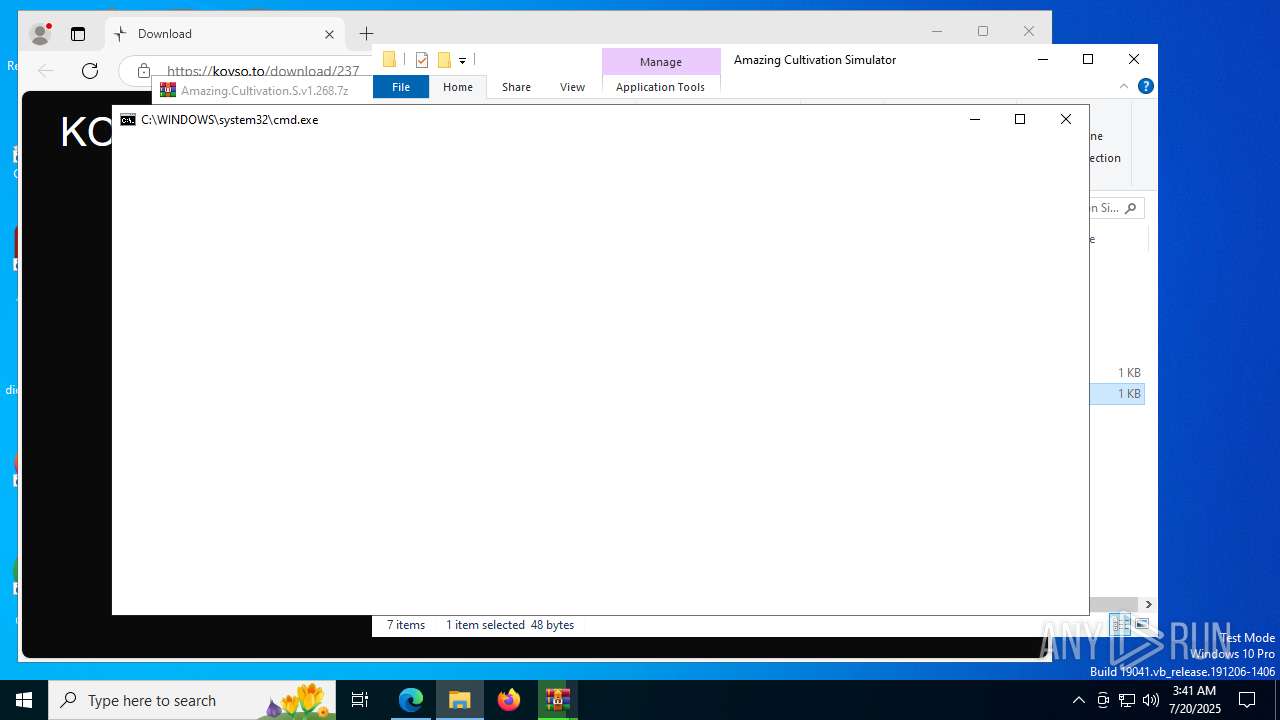The height and width of the screenshot is (720, 1280).
Task: Switch Explorer to Details view icon
Action: tap(1121, 624)
